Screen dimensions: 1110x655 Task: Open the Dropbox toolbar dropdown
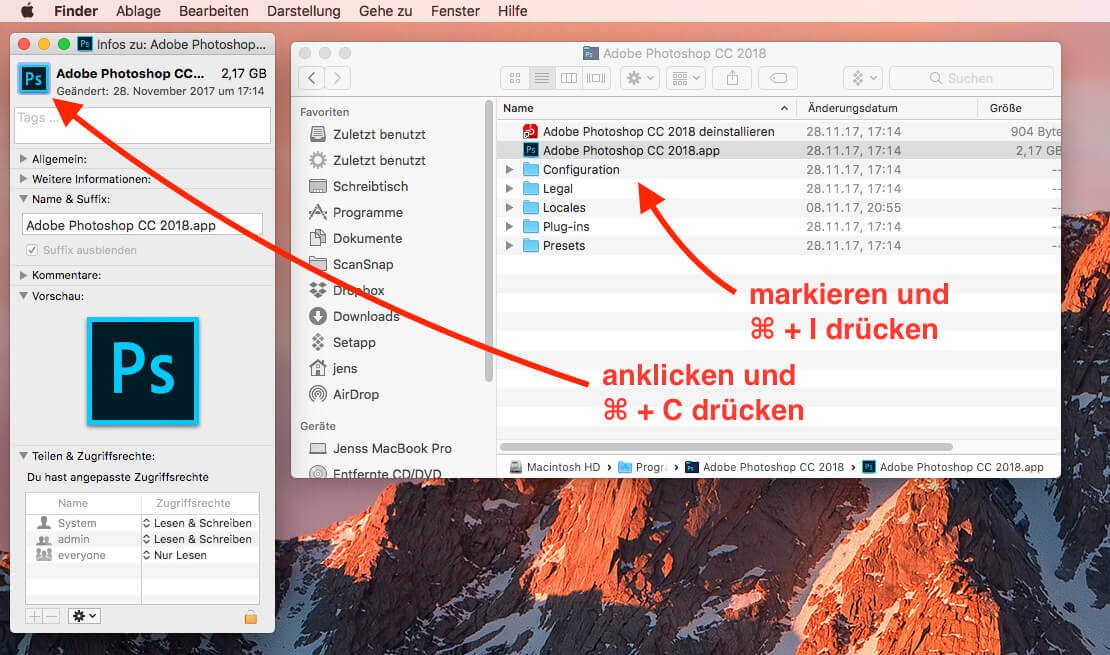[863, 78]
